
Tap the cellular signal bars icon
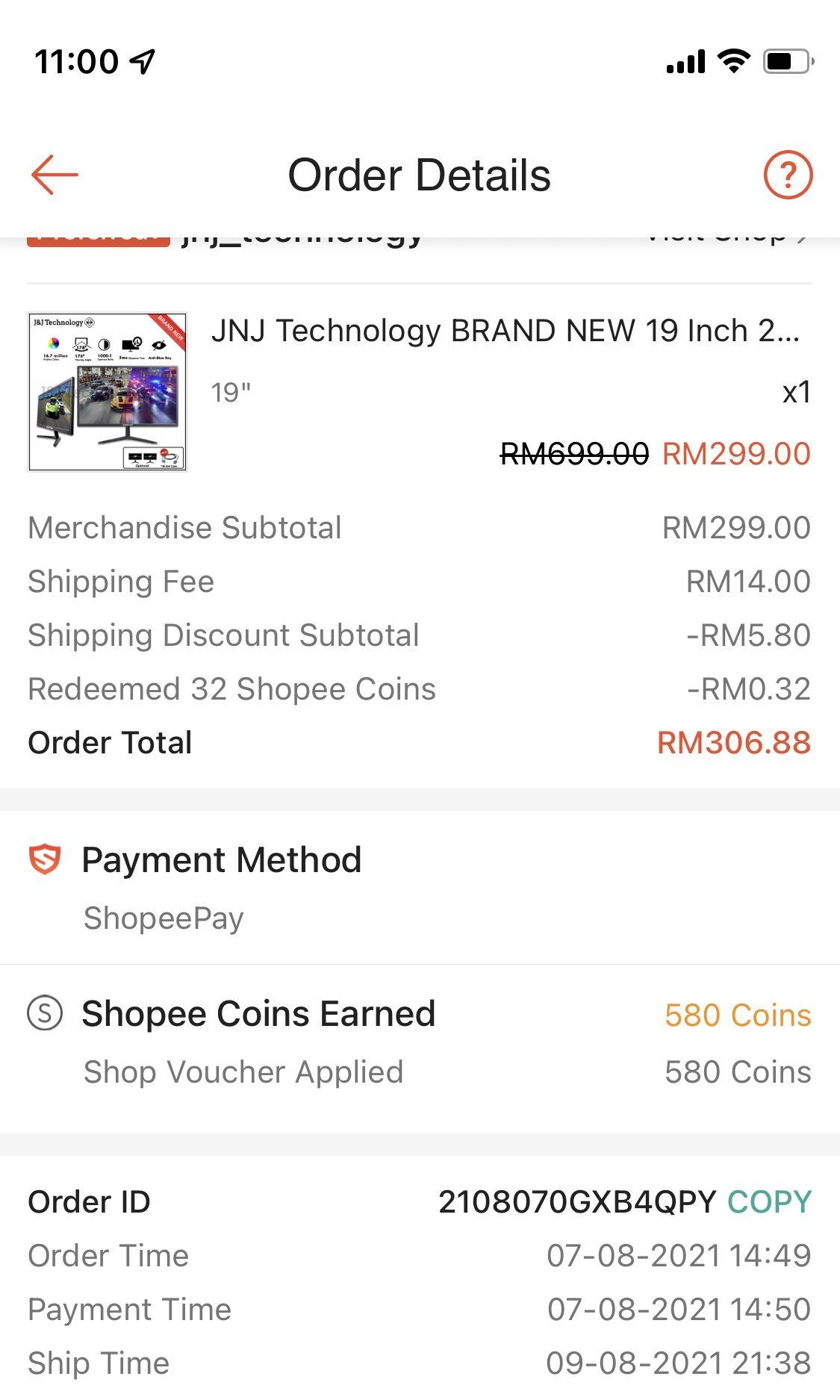pos(685,61)
